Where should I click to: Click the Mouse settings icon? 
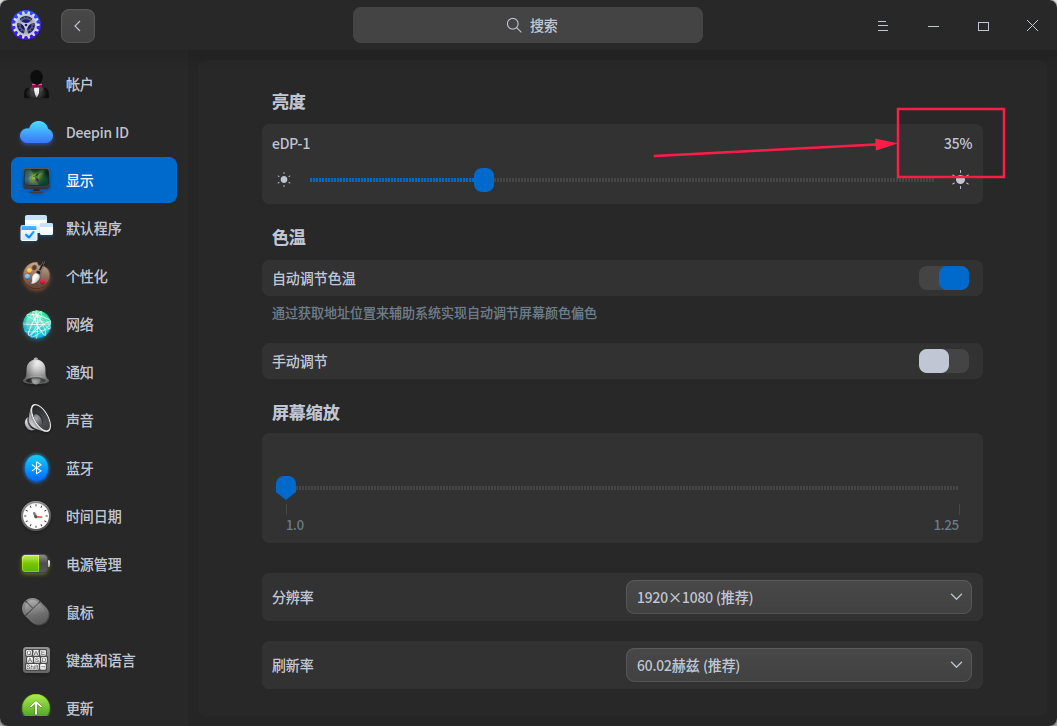click(37, 612)
